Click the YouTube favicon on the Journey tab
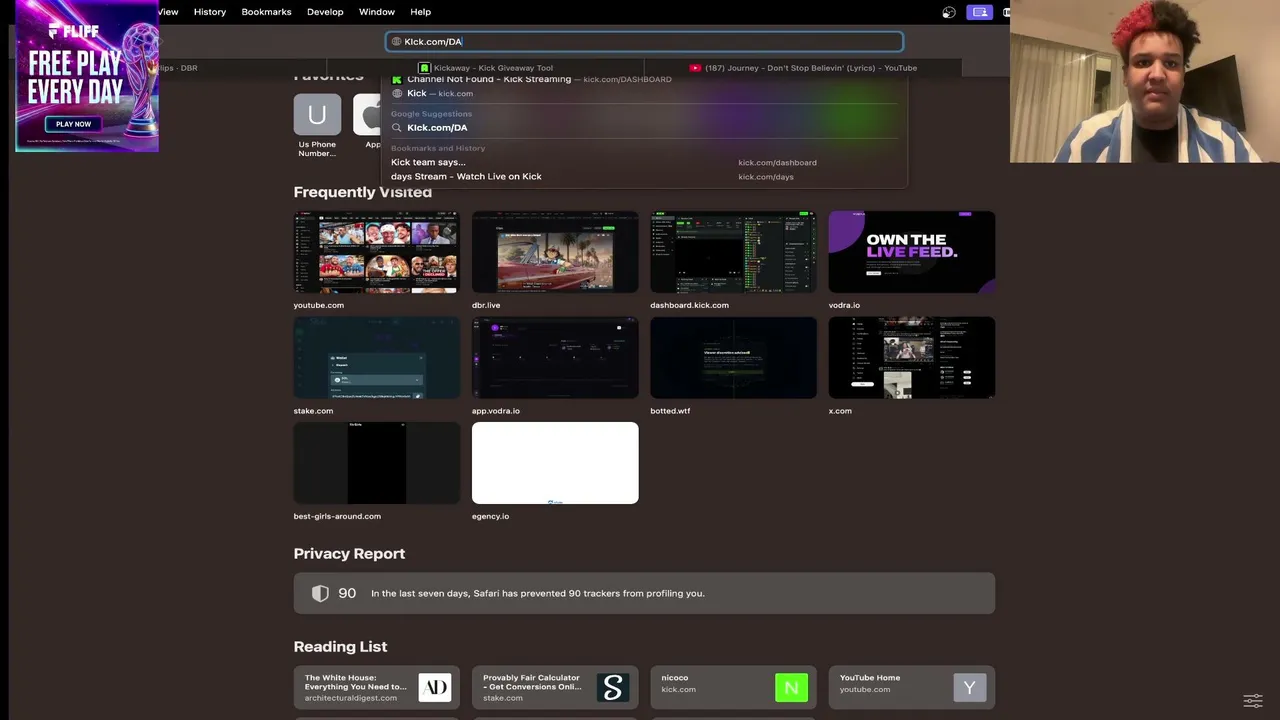 pos(695,68)
